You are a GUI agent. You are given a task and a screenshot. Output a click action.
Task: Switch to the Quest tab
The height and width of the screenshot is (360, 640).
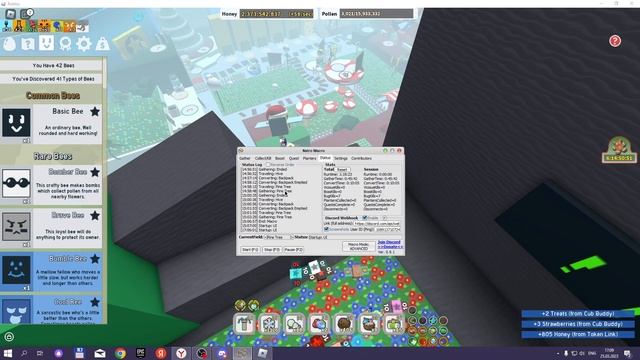tap(294, 158)
